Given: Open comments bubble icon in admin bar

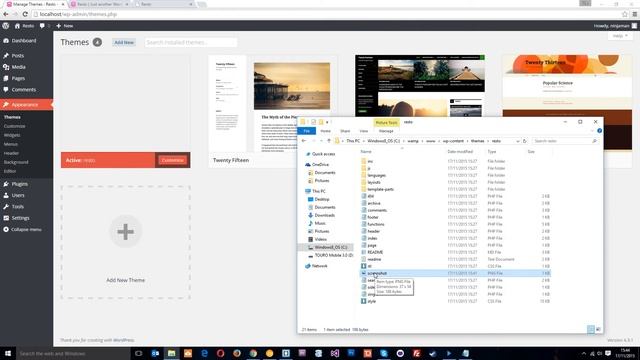Looking at the screenshot, I should pyautogui.click(x=42, y=26).
